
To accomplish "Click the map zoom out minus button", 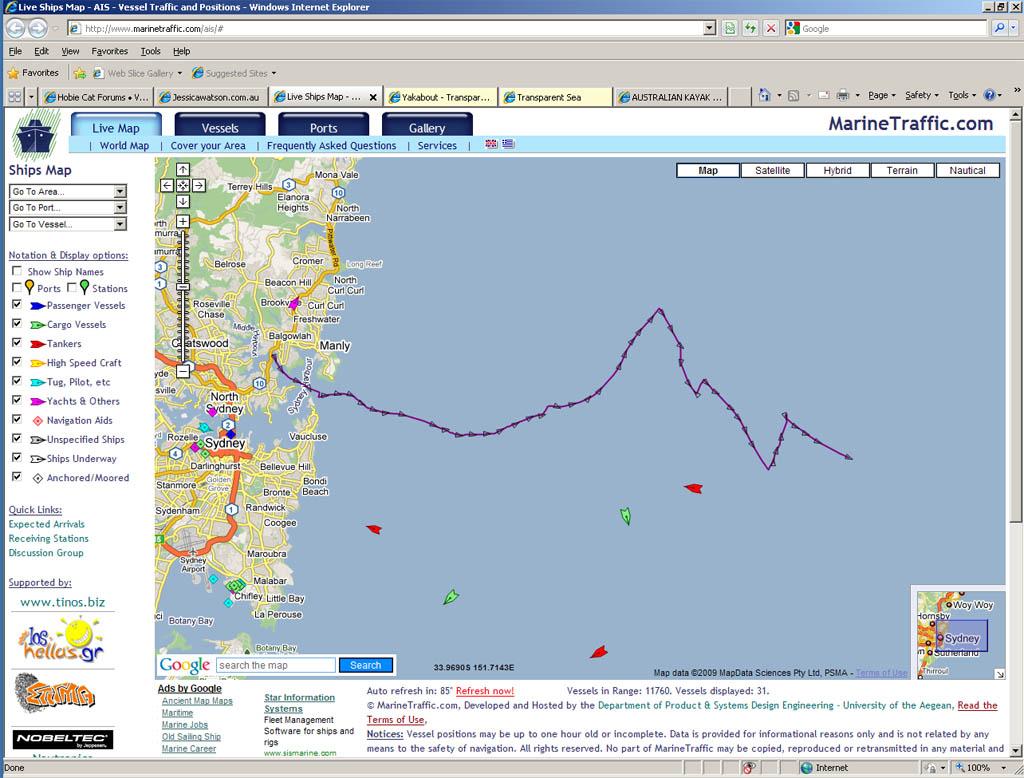I will point(183,371).
